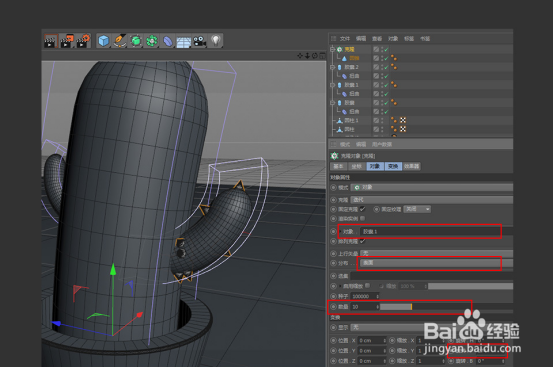Image resolution: width=553 pixels, height=368 pixels.
Task: Click viewport toggle-layout icon
Action: (x=322, y=56)
